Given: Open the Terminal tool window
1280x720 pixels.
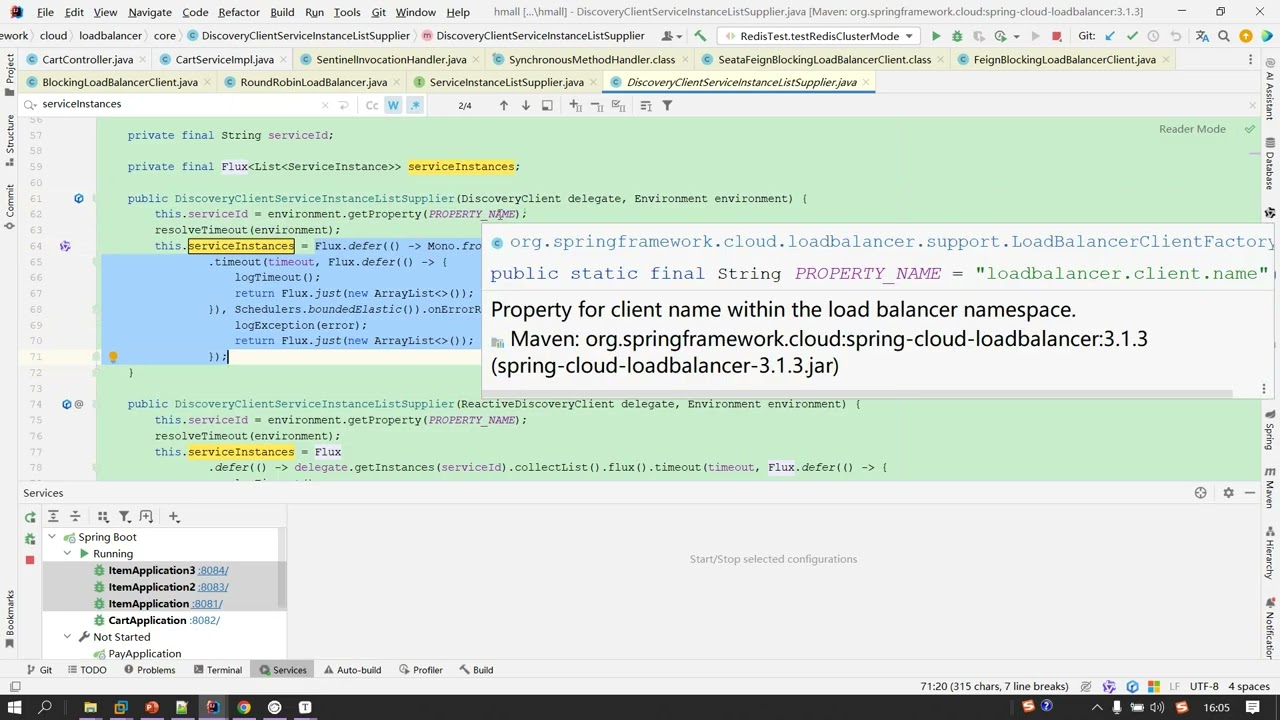Looking at the screenshot, I should point(216,670).
